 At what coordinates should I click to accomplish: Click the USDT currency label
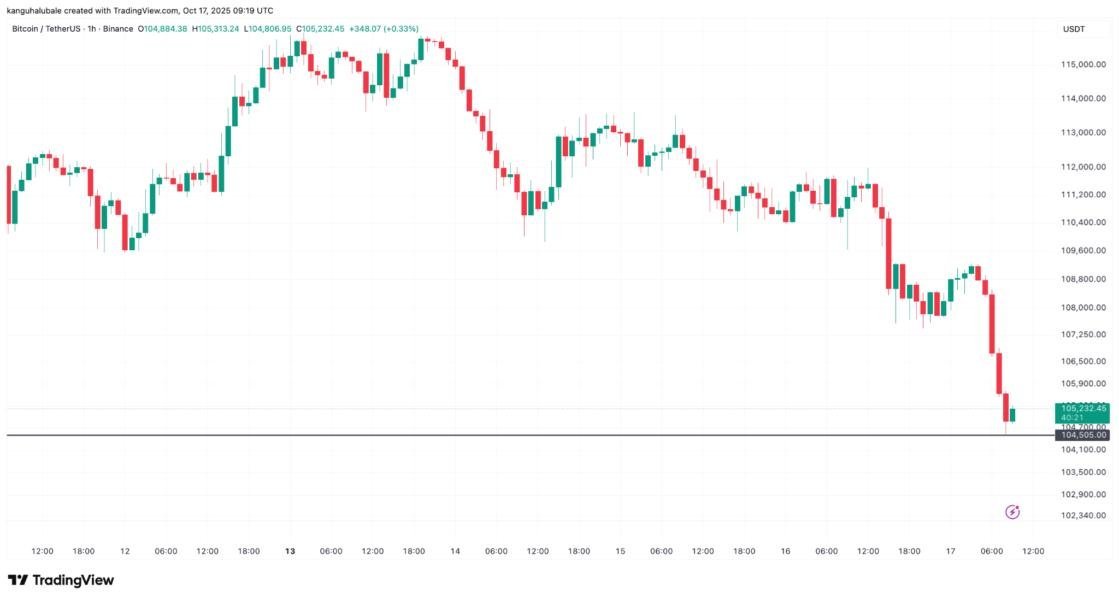point(1073,29)
